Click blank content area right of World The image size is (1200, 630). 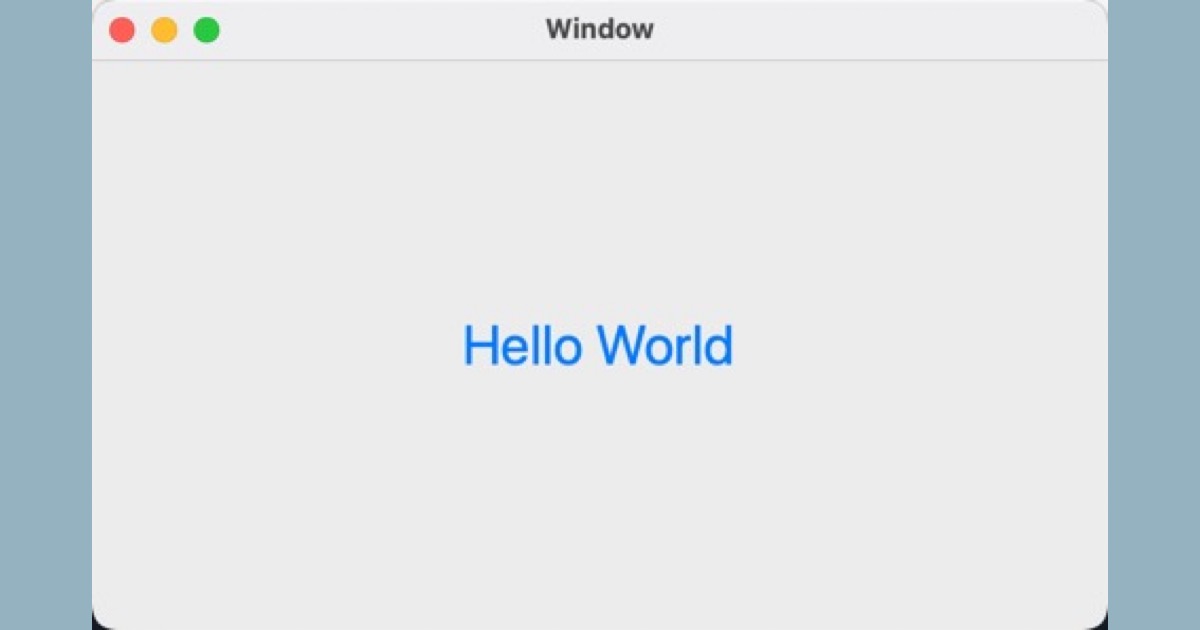pyautogui.click(x=920, y=345)
